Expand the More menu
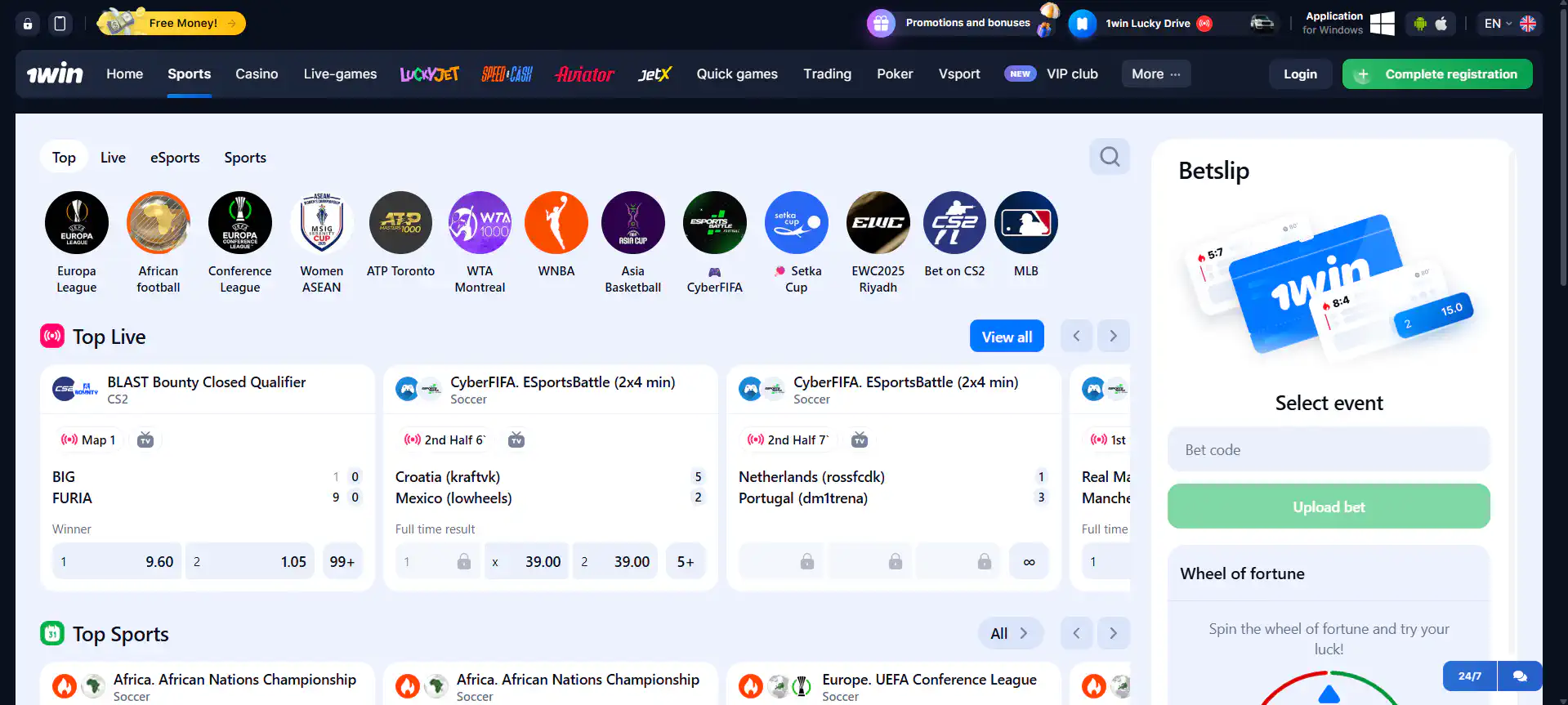The height and width of the screenshot is (705, 1568). coord(1155,74)
